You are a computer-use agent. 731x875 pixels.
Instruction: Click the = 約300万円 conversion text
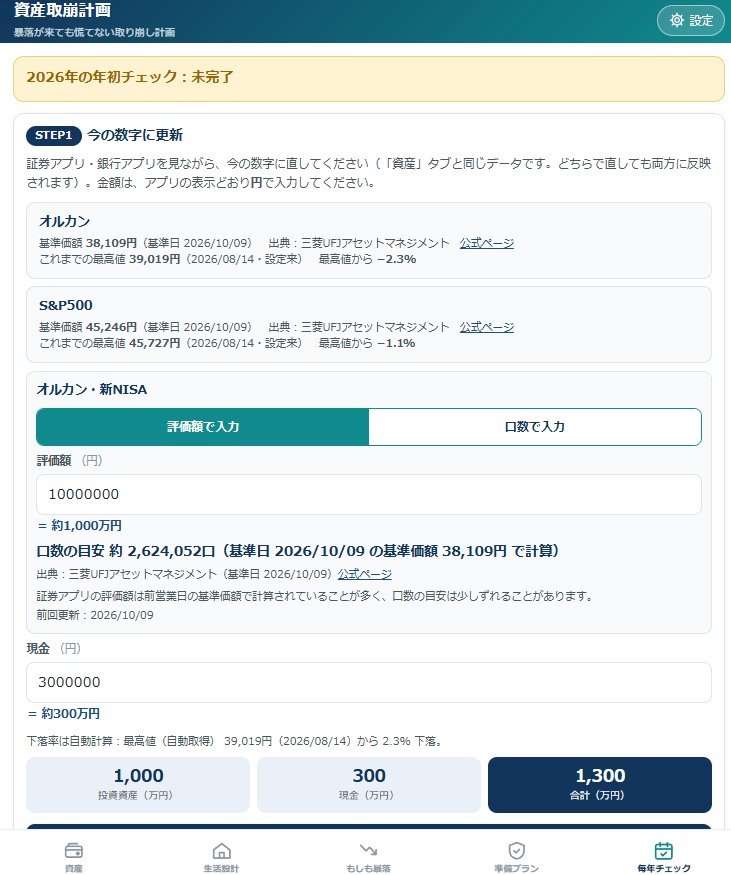(64, 714)
